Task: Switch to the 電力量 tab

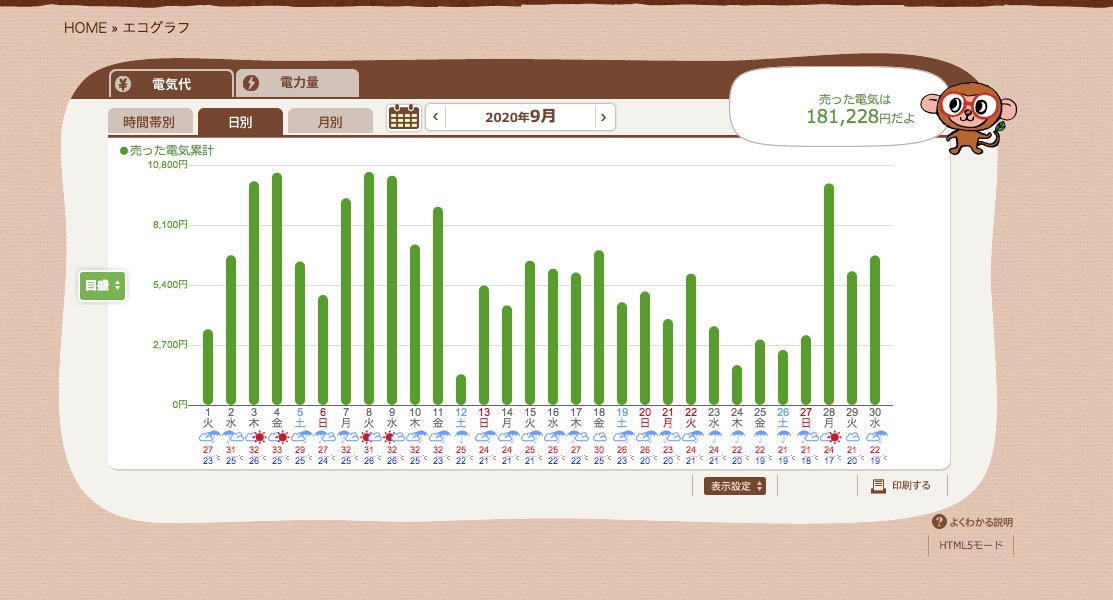Action: [x=297, y=83]
